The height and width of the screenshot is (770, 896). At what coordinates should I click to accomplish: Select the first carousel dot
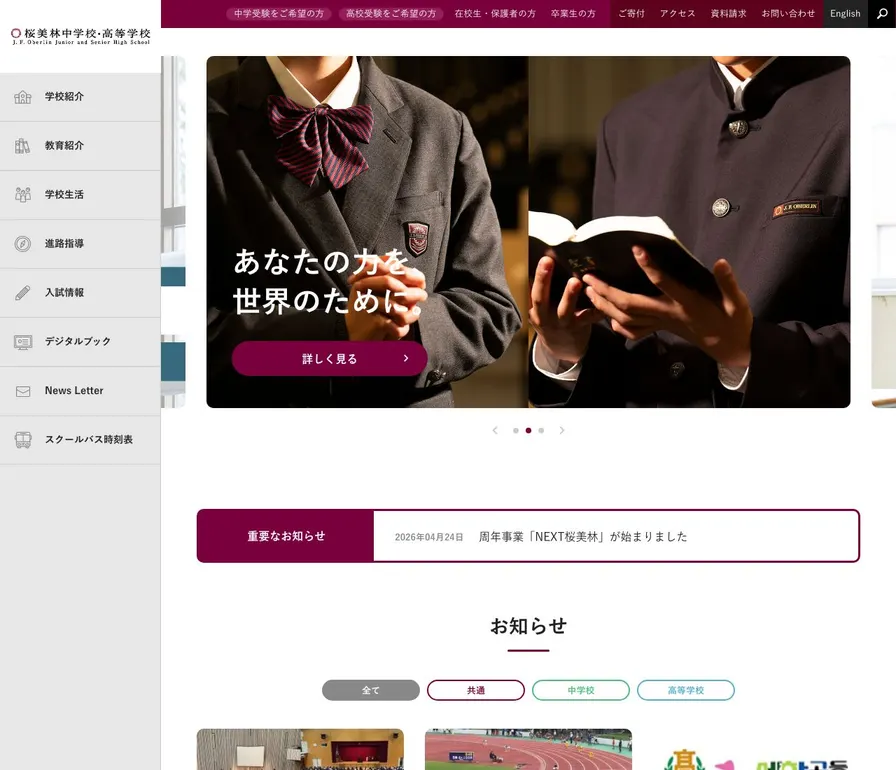(x=515, y=431)
